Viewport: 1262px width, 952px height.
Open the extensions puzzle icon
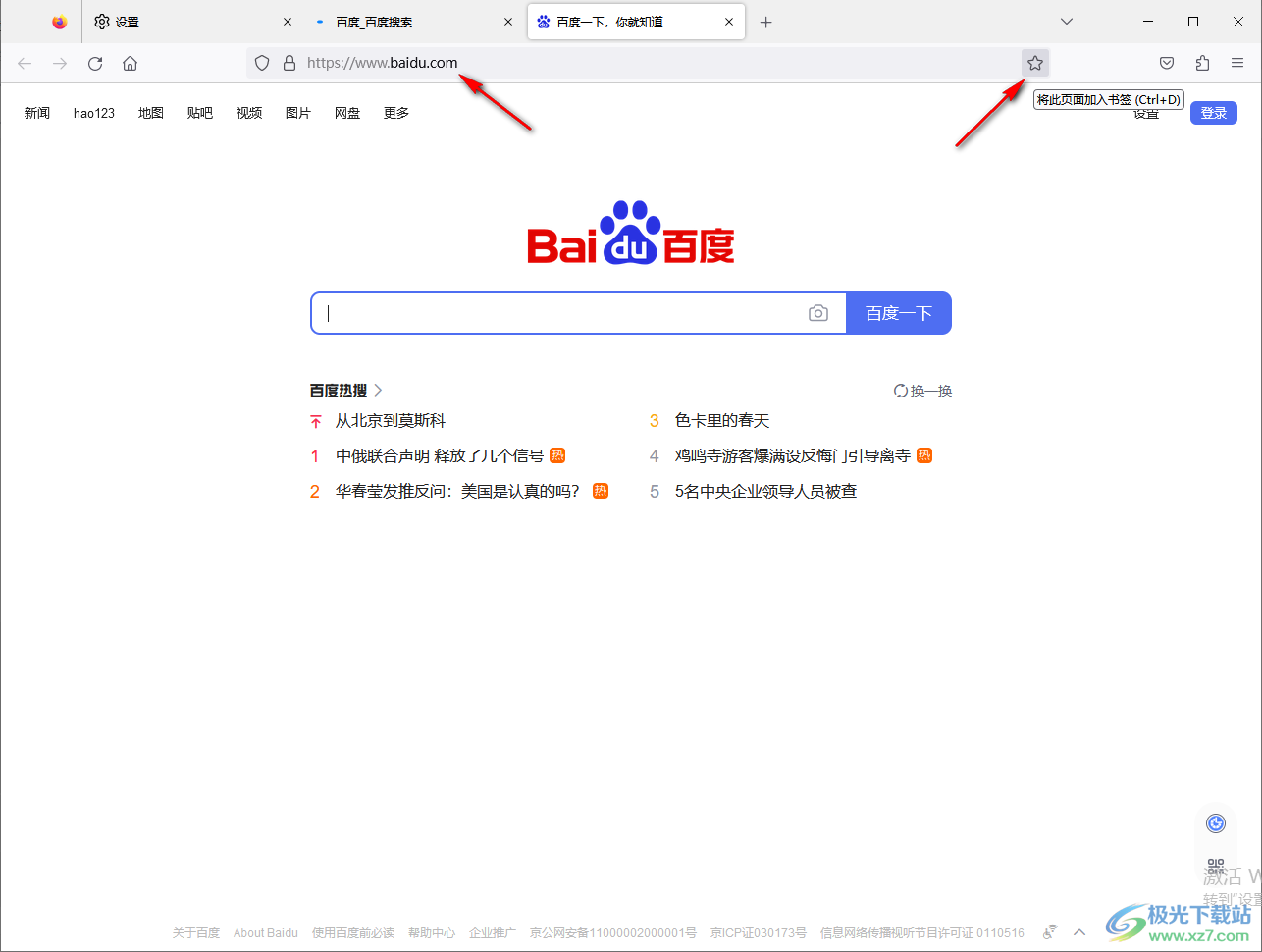1202,63
